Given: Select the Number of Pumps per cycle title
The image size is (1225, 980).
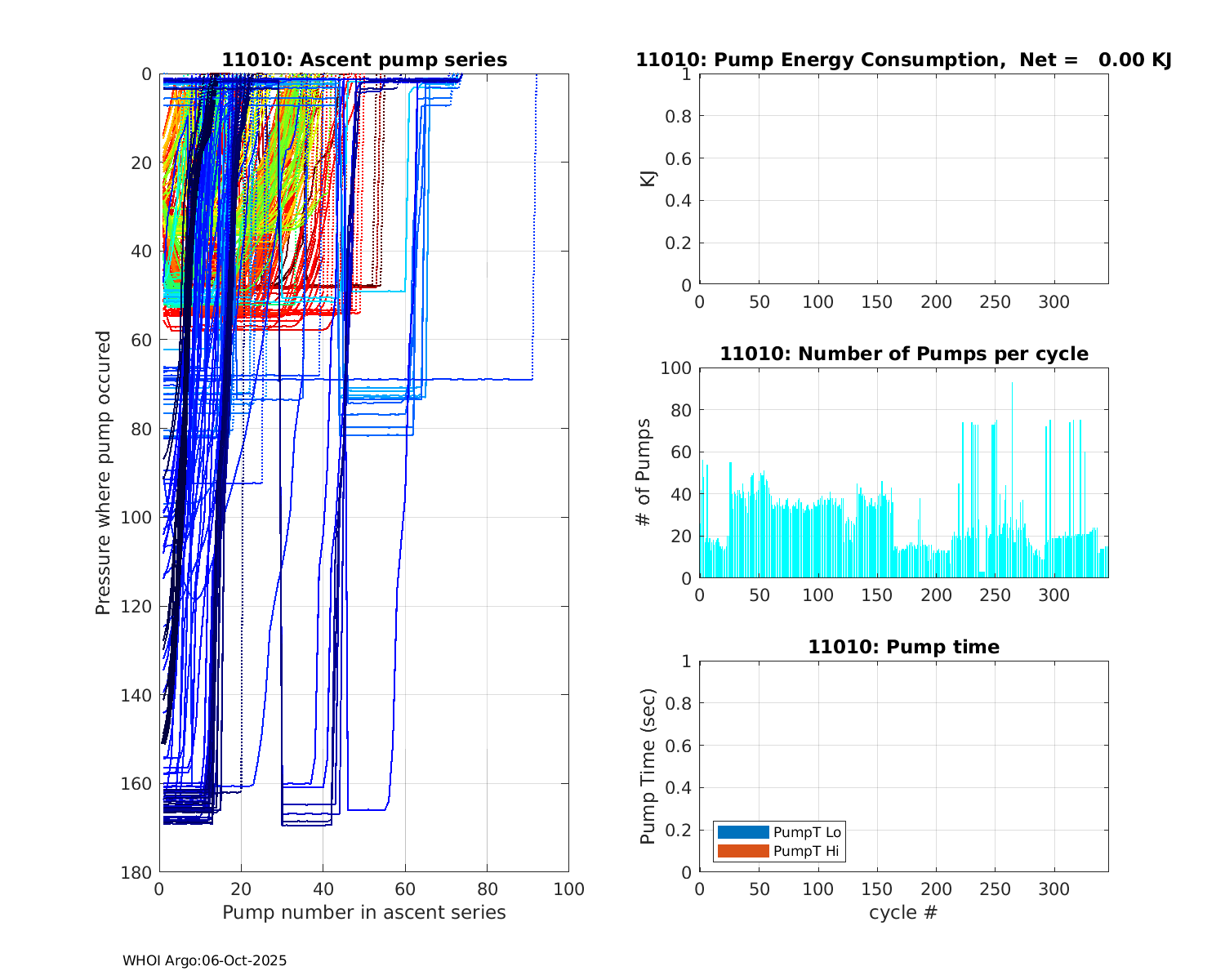Looking at the screenshot, I should 903,354.
